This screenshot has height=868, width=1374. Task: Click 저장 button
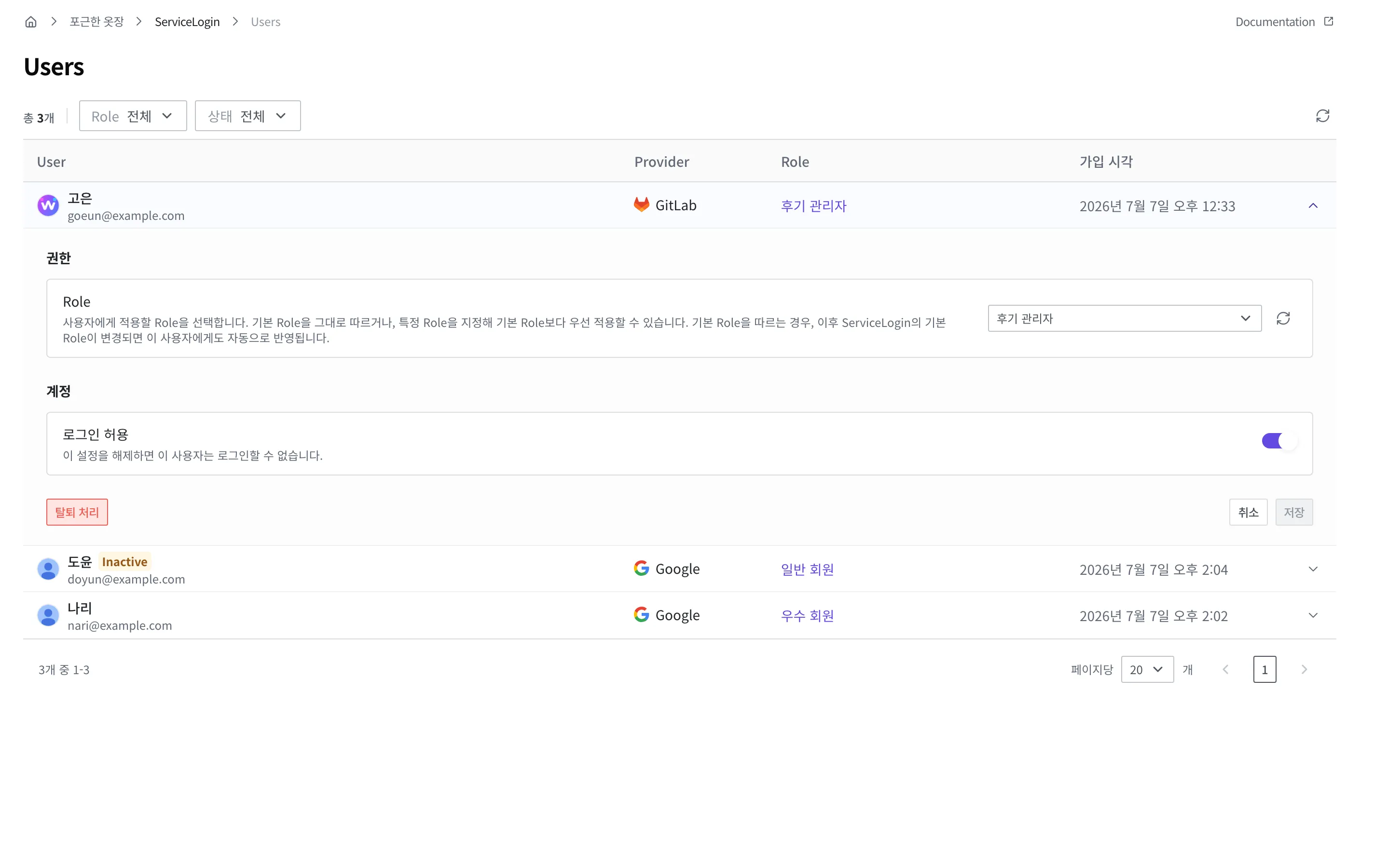[x=1293, y=512]
